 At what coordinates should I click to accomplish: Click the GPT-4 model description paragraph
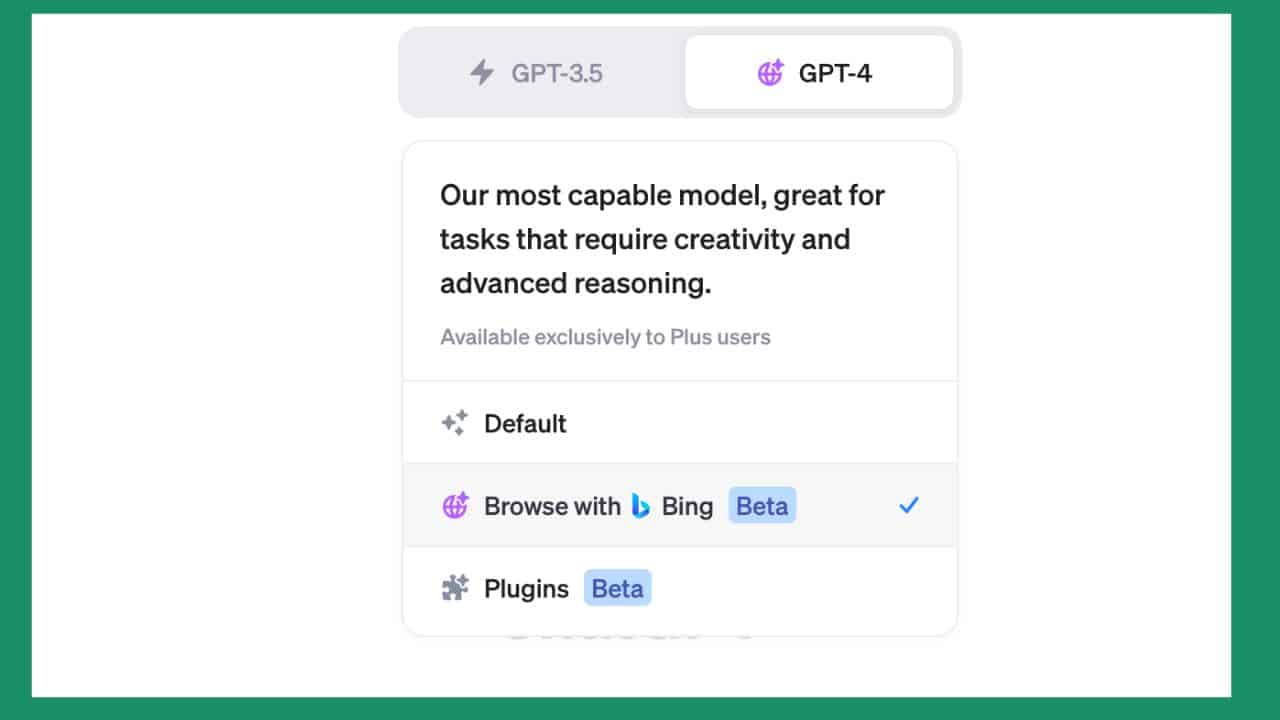click(662, 239)
